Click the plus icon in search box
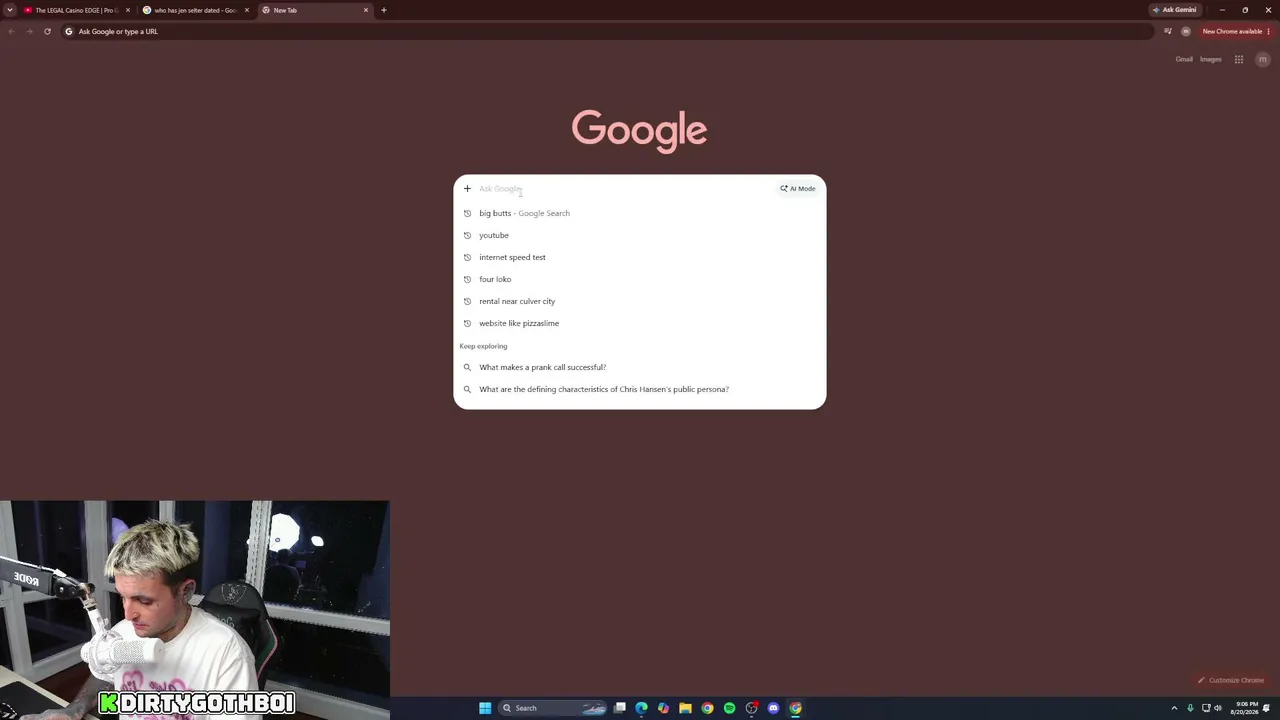 pos(467,188)
